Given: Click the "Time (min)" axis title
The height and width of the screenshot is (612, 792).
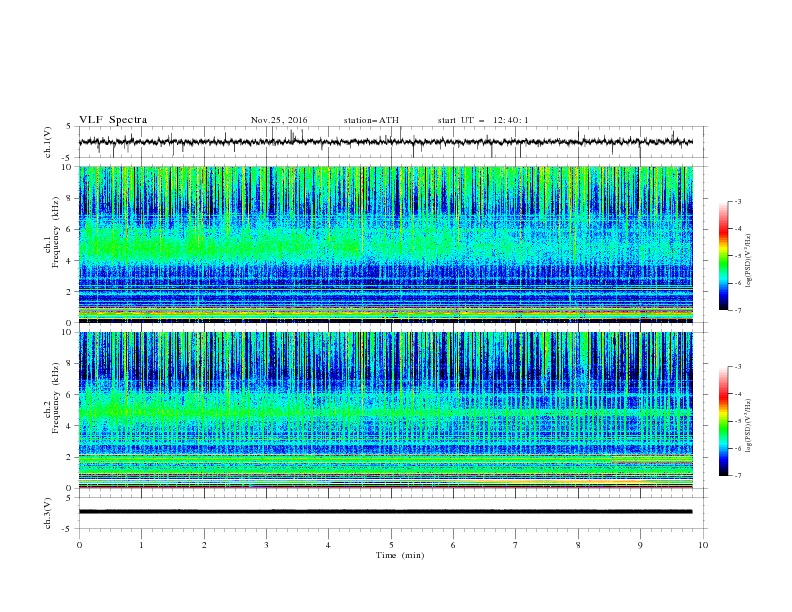Looking at the screenshot, I should [400, 555].
